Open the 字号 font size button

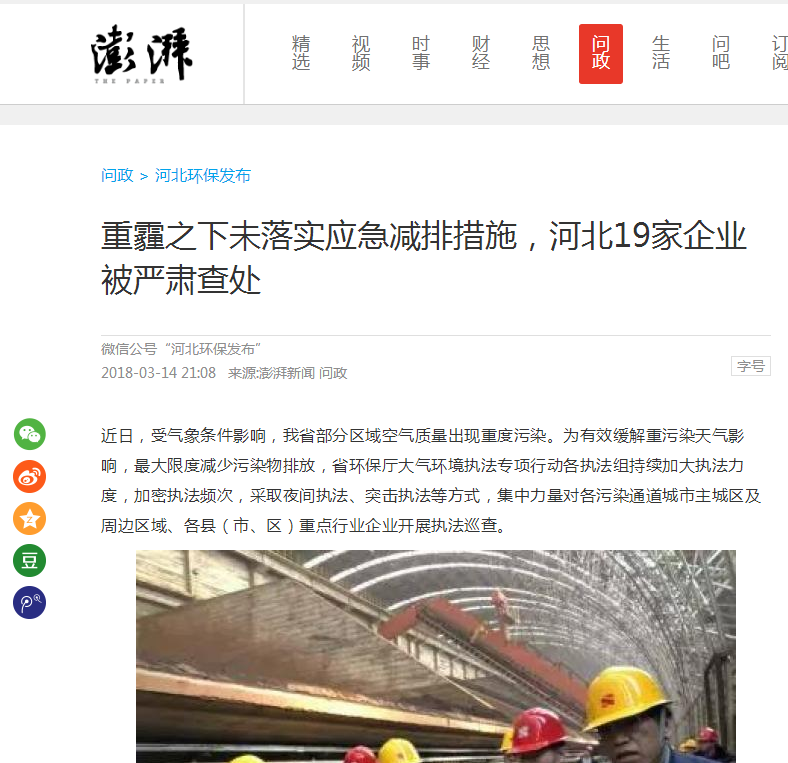tap(751, 366)
